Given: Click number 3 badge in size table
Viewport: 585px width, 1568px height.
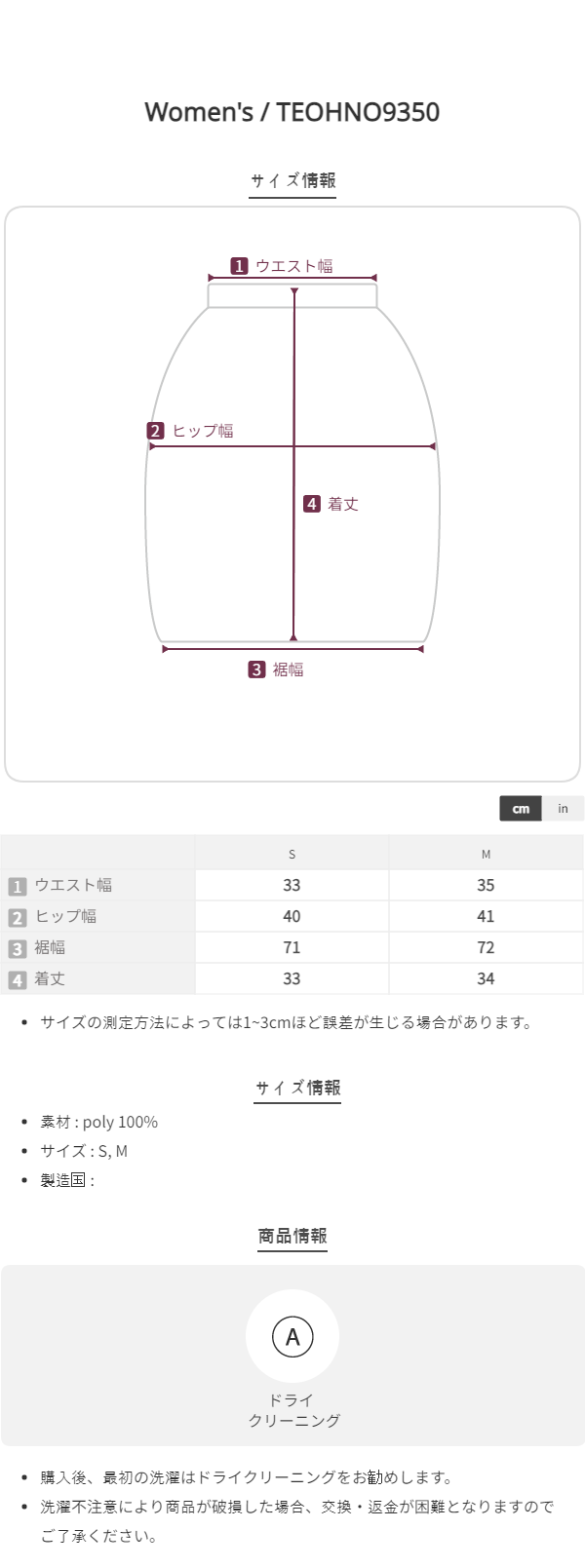Looking at the screenshot, I should (17, 948).
